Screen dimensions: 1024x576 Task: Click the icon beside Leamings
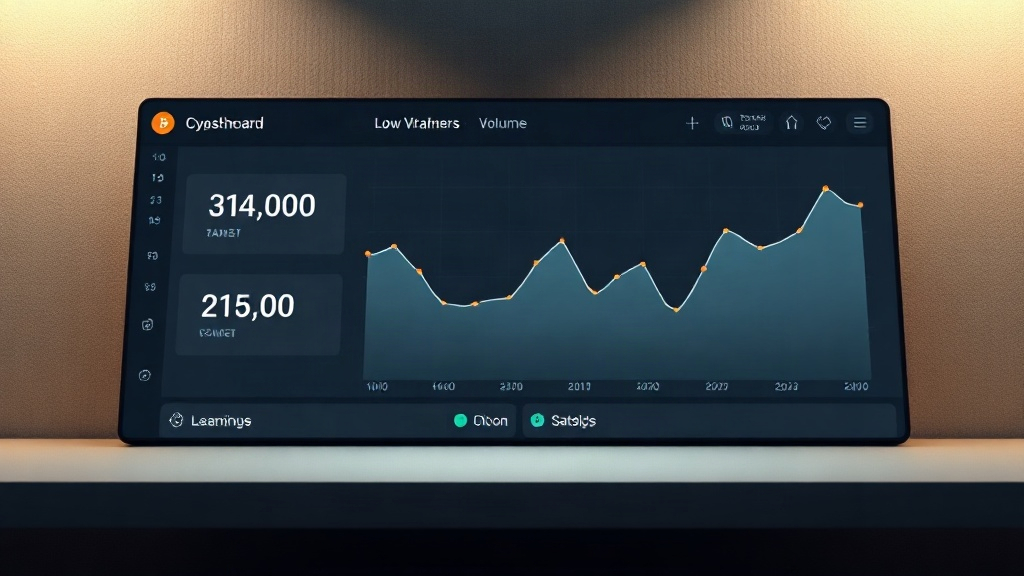coord(176,420)
